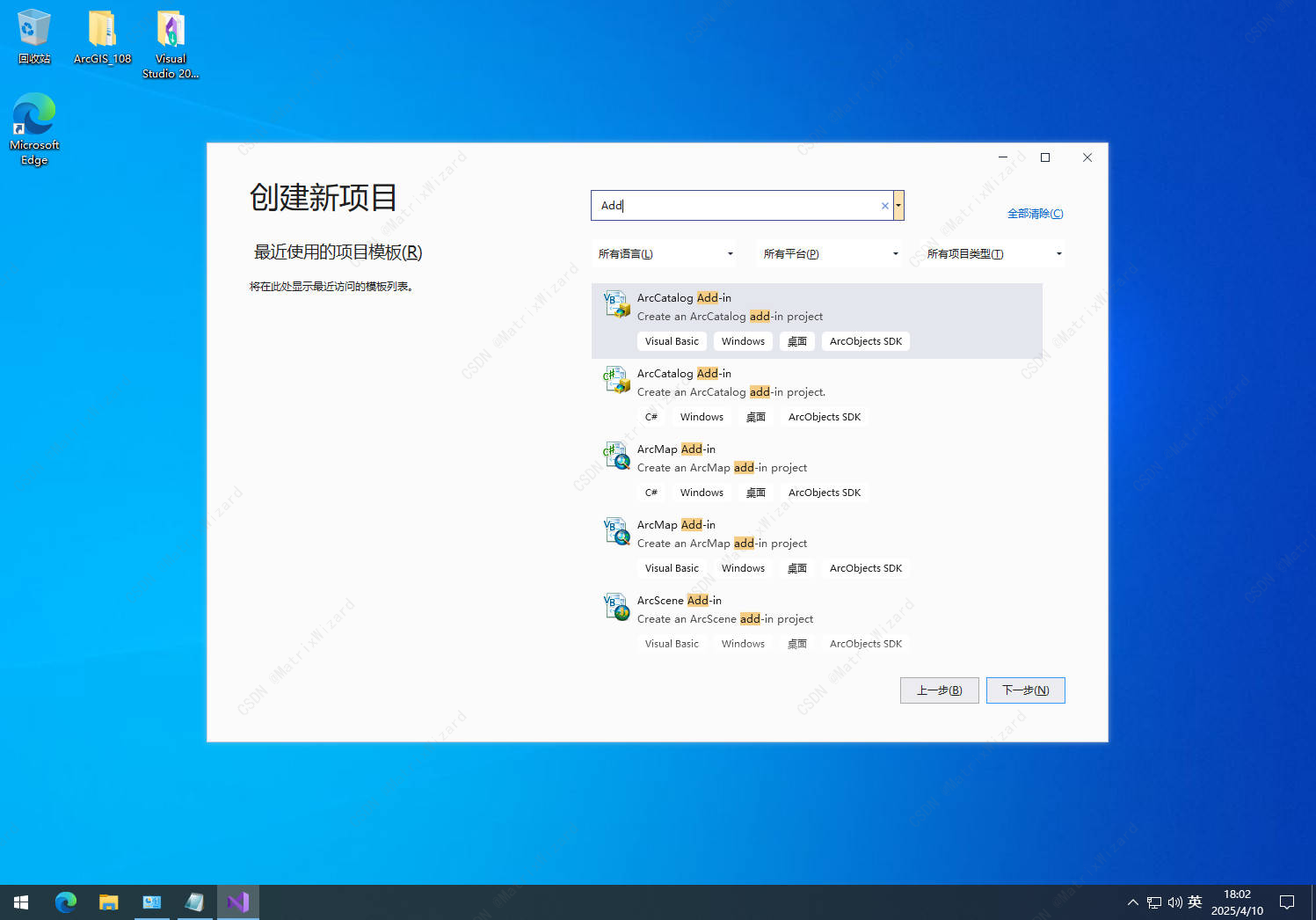The height and width of the screenshot is (920, 1316).
Task: Click 'Create an ArcScene add-in project' description
Action: (725, 619)
